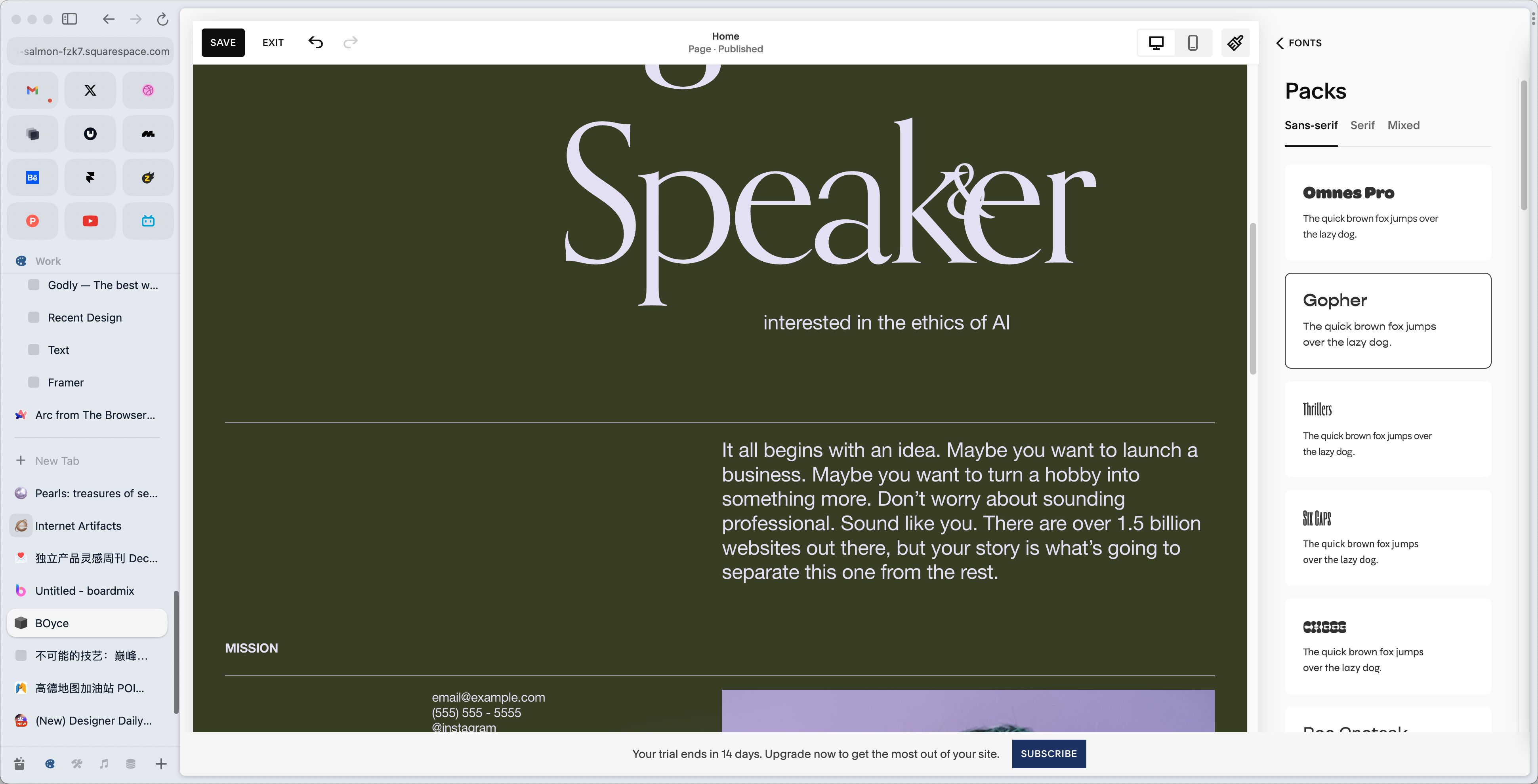Reload the page with refresh icon
This screenshot has width=1538, height=784.
pyautogui.click(x=162, y=19)
